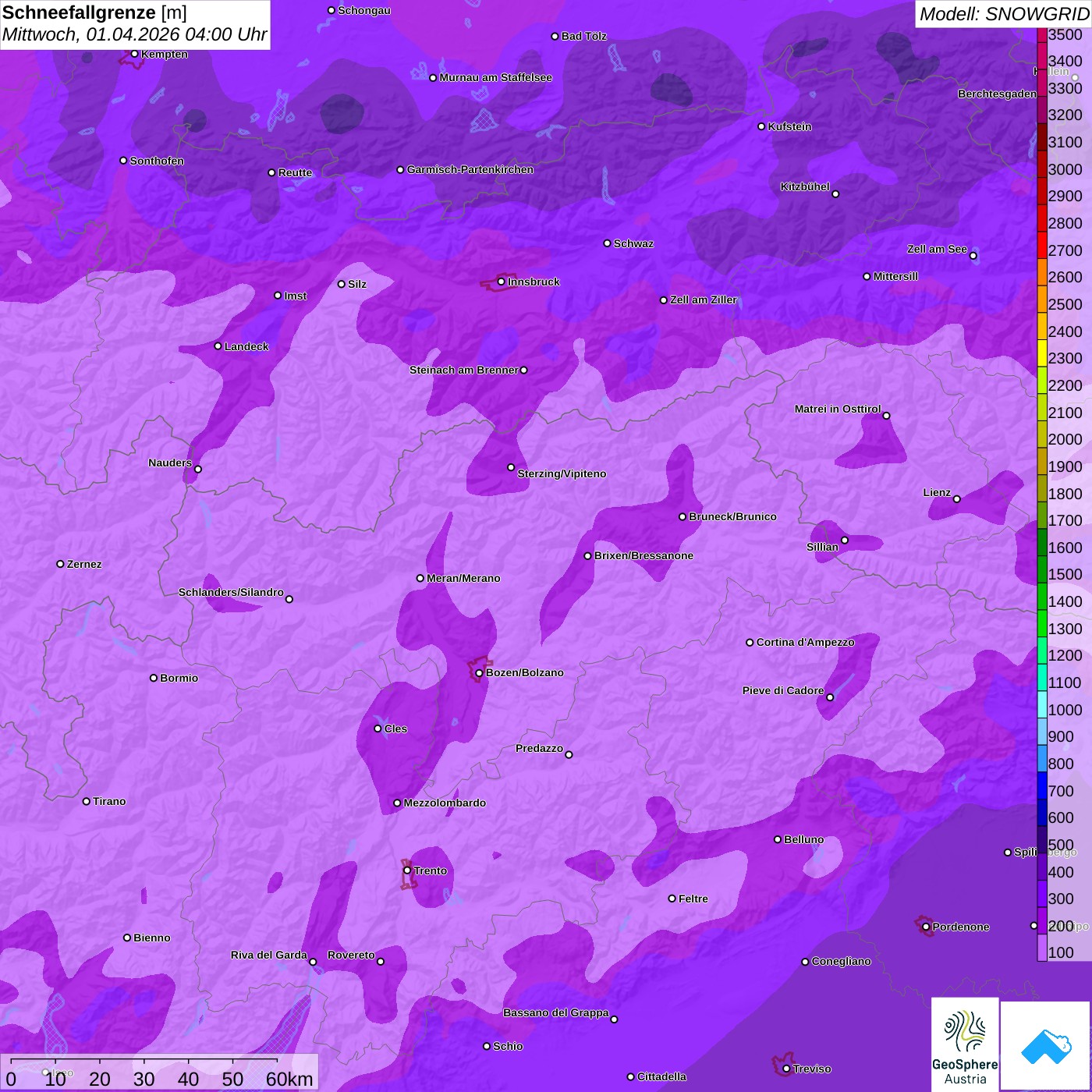Click the 'Bad Tölz' city label

tap(584, 36)
